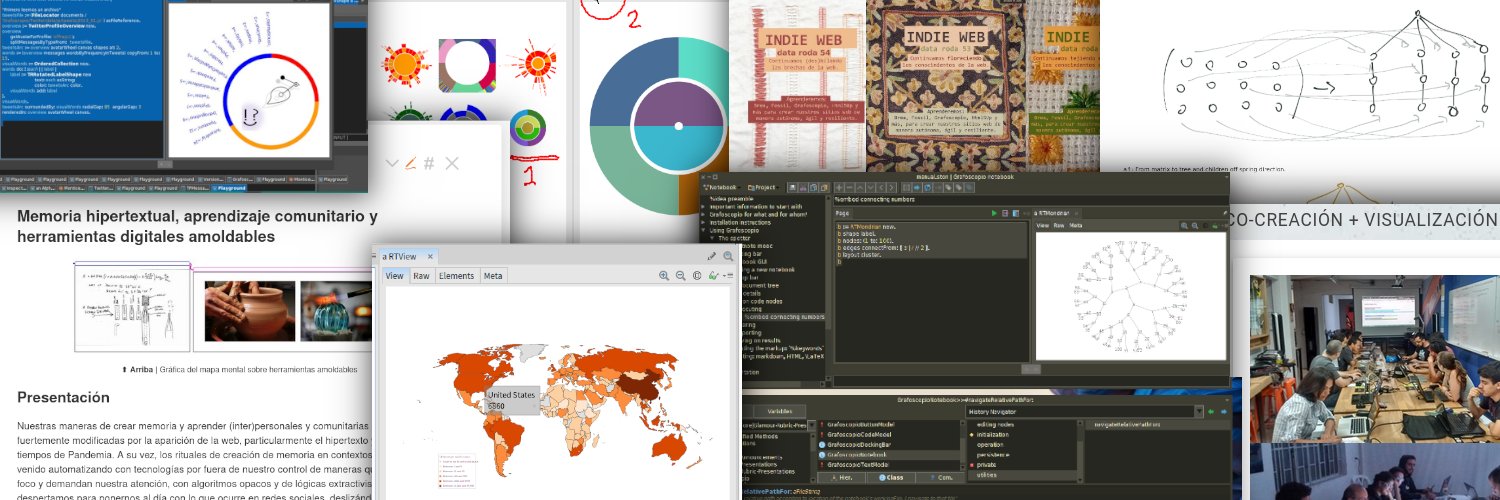Collapse the 'Using Grafoscopio' tree node
The width and height of the screenshot is (1500, 500).
[x=703, y=230]
